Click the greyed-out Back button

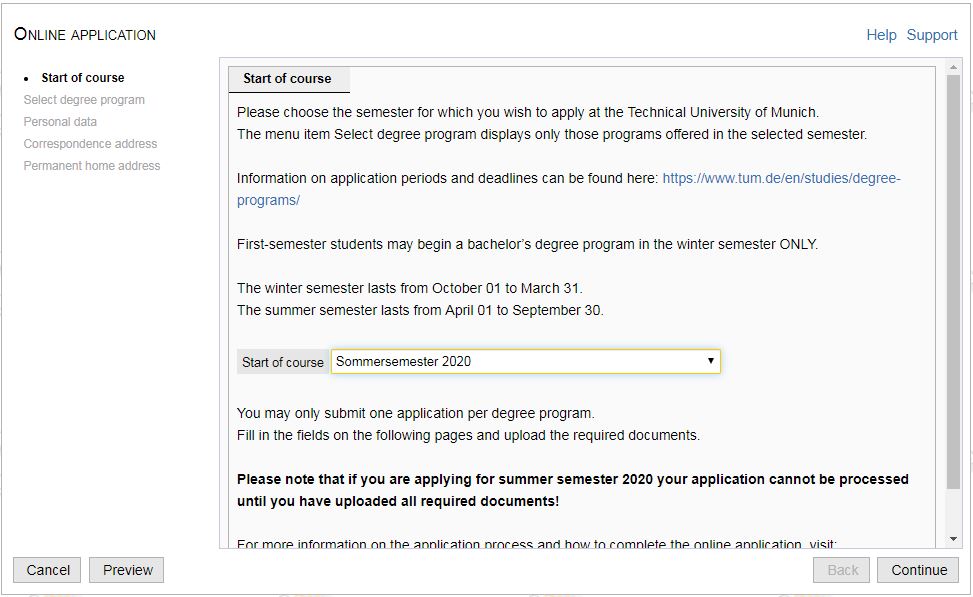click(x=842, y=570)
